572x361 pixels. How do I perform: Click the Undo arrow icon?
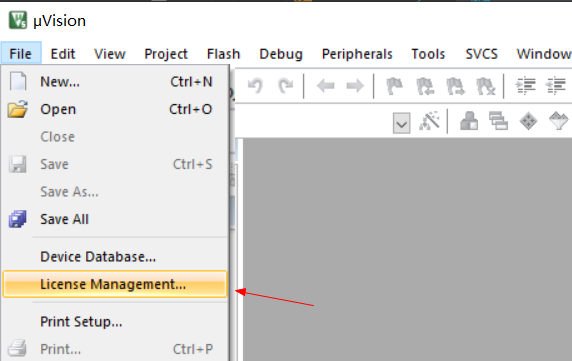click(x=255, y=86)
